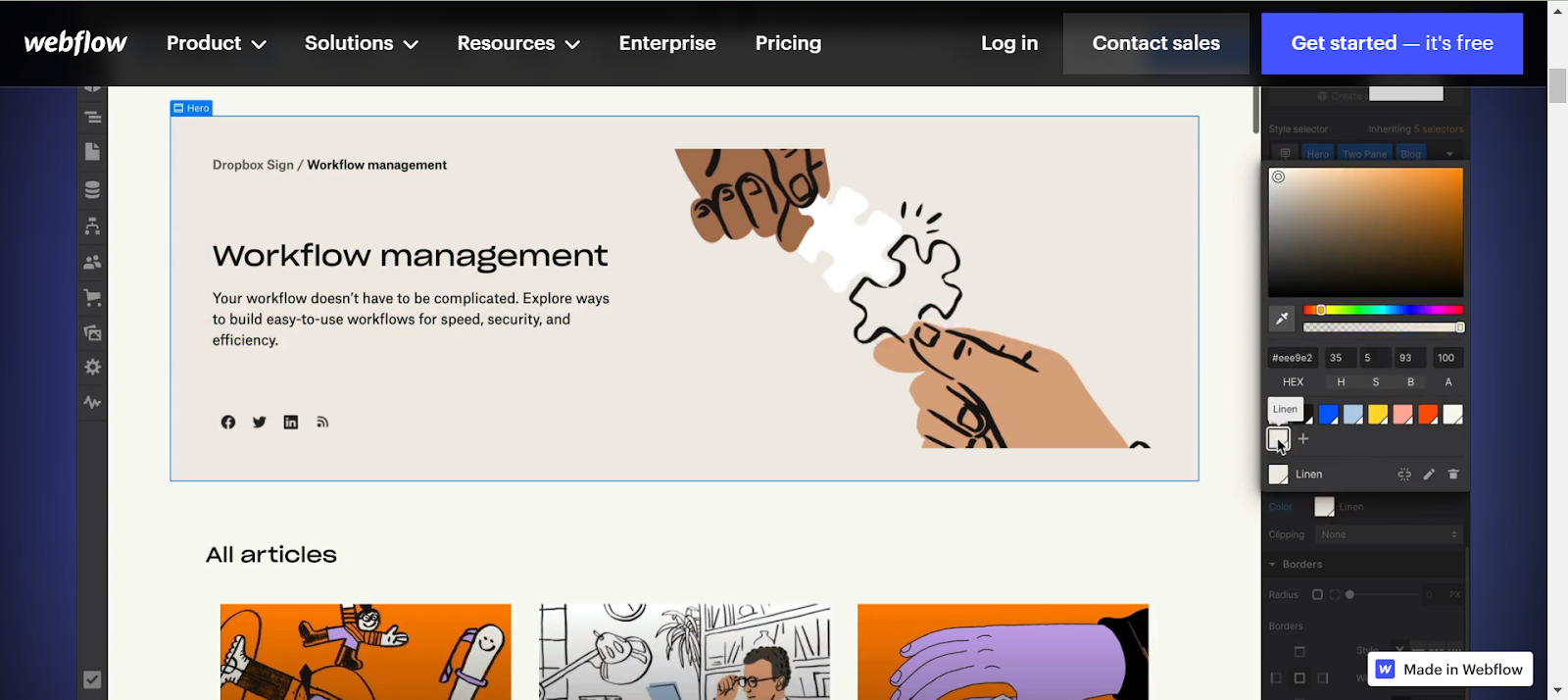1568x700 pixels.
Task: Open the CMS database panel in sidebar
Action: point(92,190)
